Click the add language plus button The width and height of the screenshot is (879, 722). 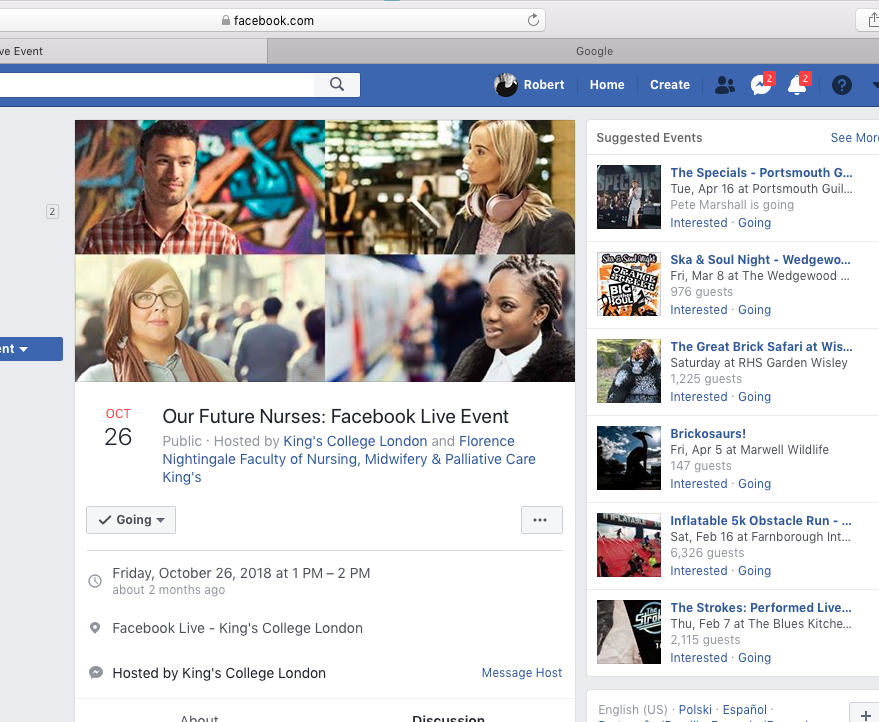[864, 713]
